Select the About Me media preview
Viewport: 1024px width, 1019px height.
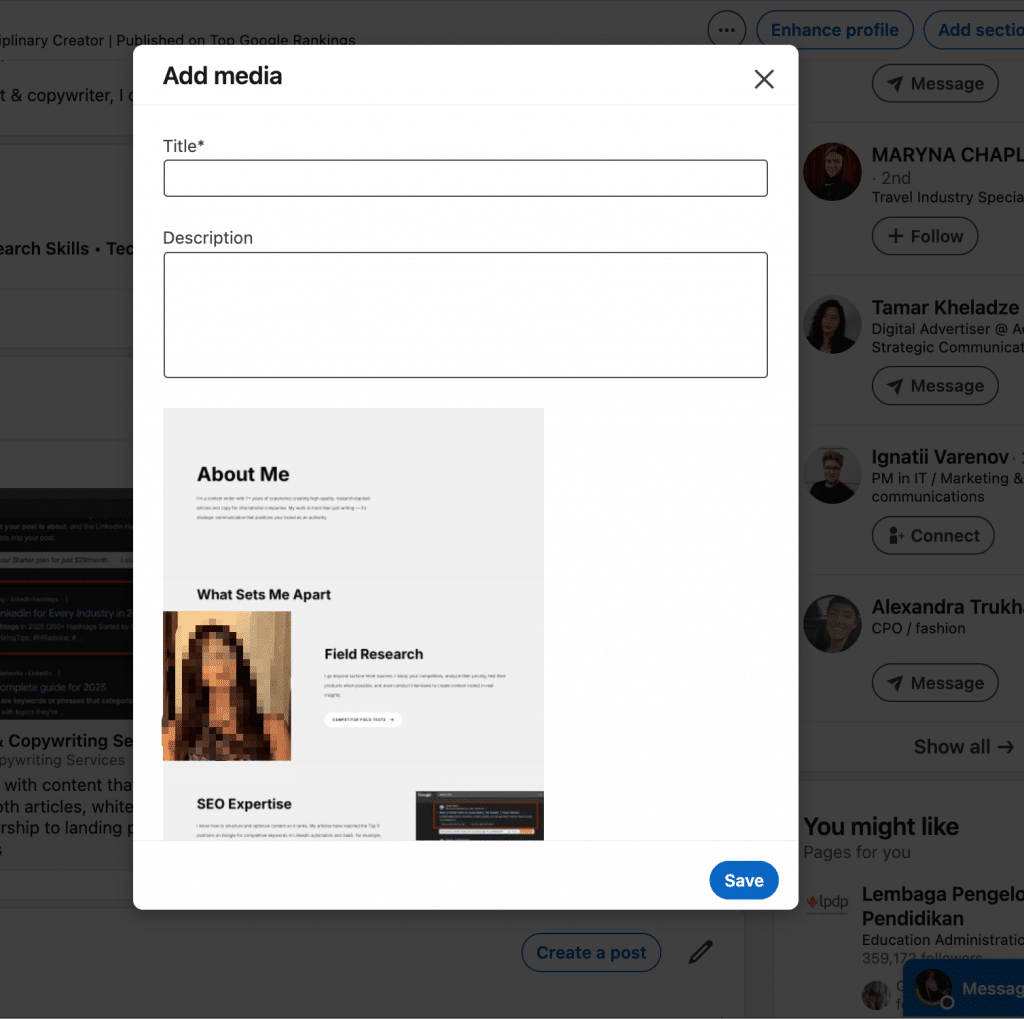tap(353, 620)
